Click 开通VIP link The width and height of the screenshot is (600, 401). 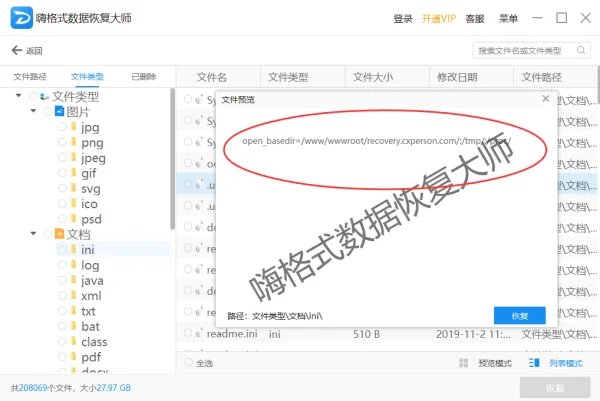pyautogui.click(x=439, y=18)
